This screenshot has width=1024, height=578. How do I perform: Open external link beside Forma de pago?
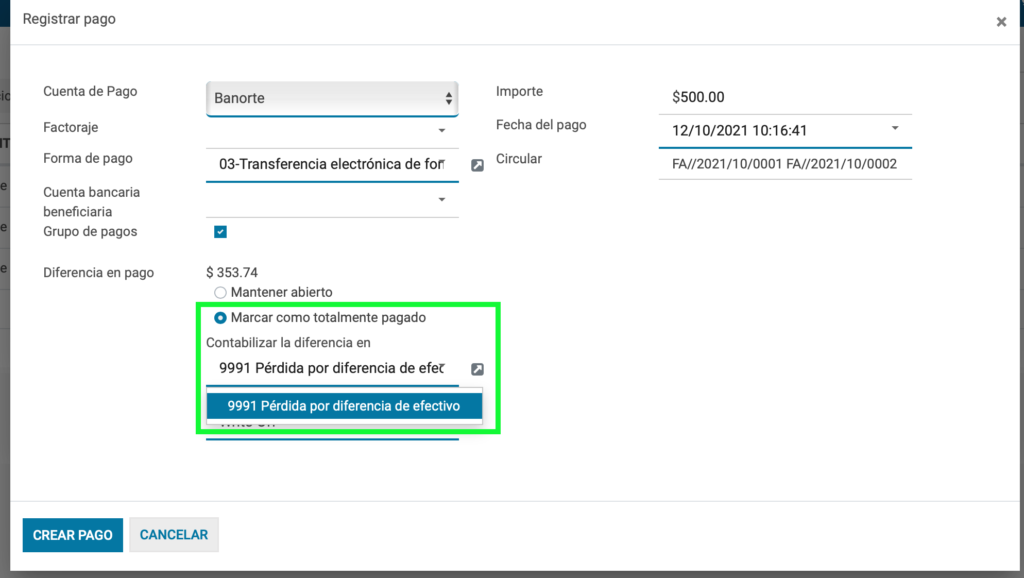pos(477,165)
